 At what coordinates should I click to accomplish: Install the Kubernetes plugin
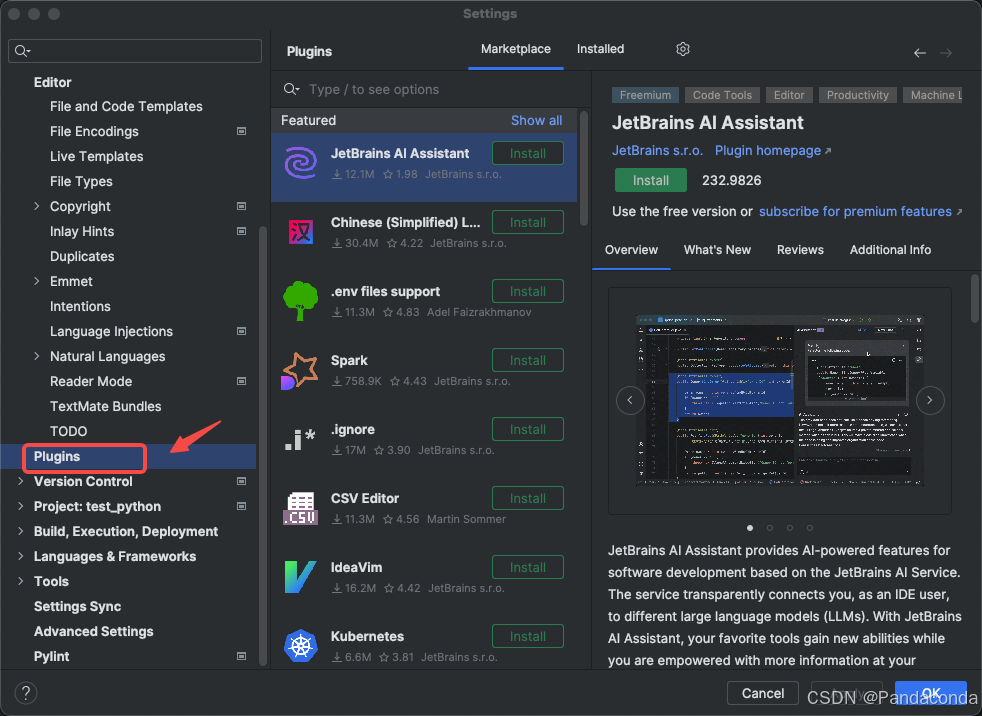(x=527, y=636)
